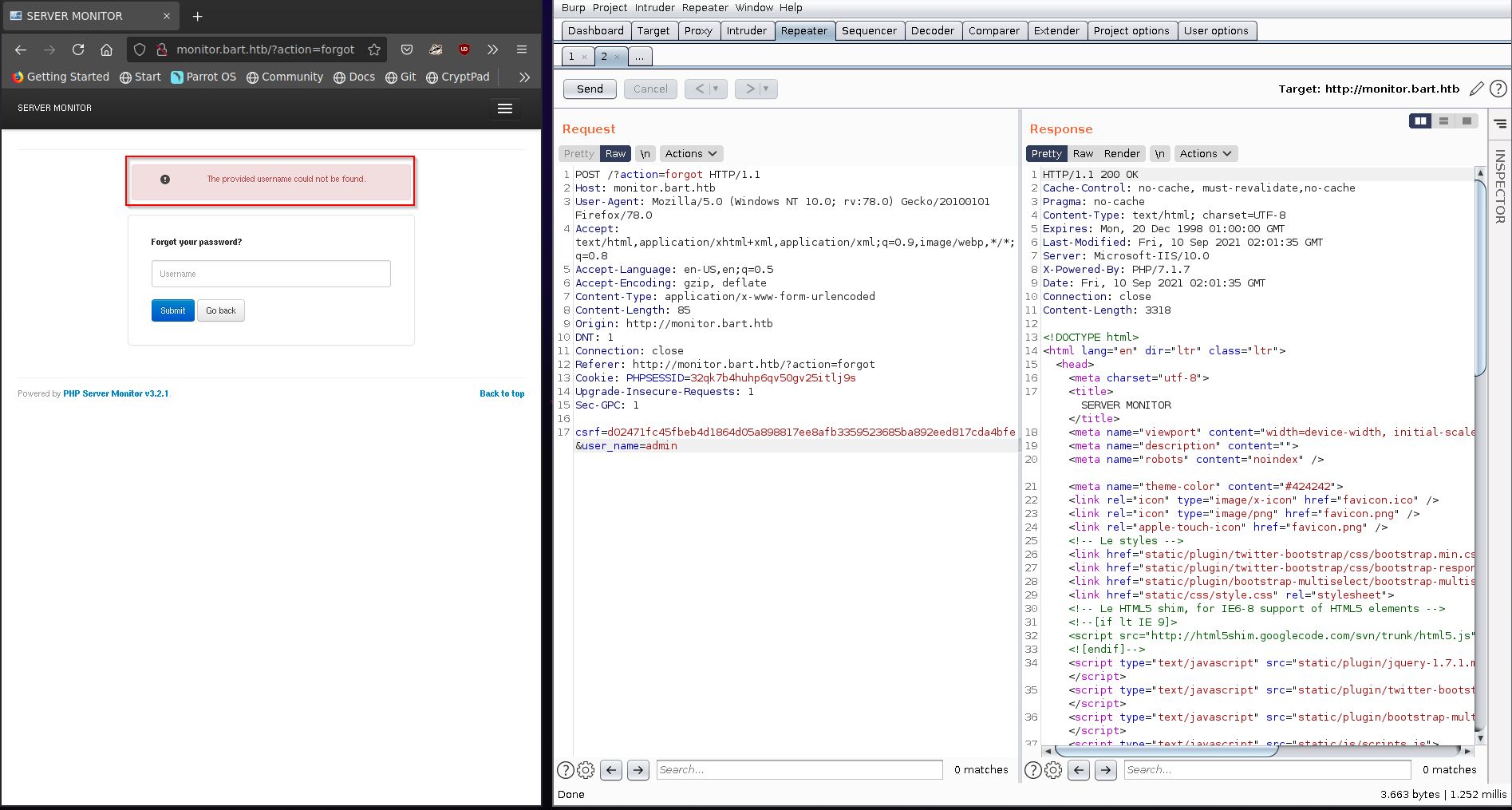The image size is (1512, 810).
Task: Switch request view to Raw
Action: 615,153
